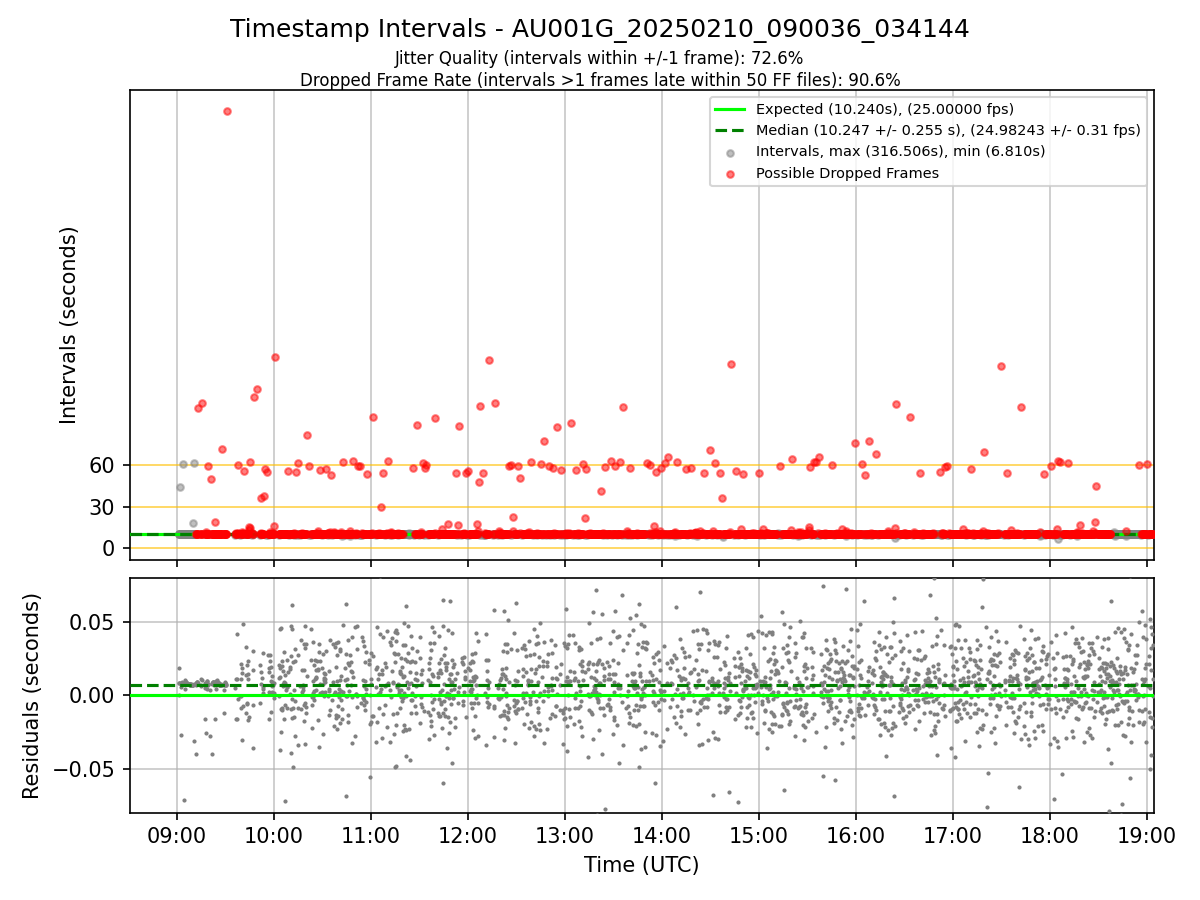1200x900 pixels.
Task: Click the legend entry starting 'Median (10.247'
Action: (x=948, y=130)
